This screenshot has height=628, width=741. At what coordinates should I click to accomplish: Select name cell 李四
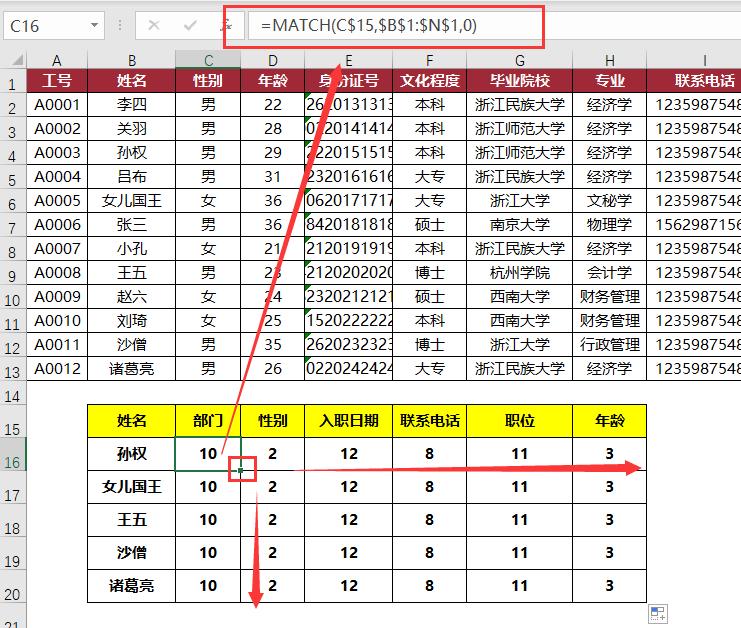pyautogui.click(x=131, y=104)
